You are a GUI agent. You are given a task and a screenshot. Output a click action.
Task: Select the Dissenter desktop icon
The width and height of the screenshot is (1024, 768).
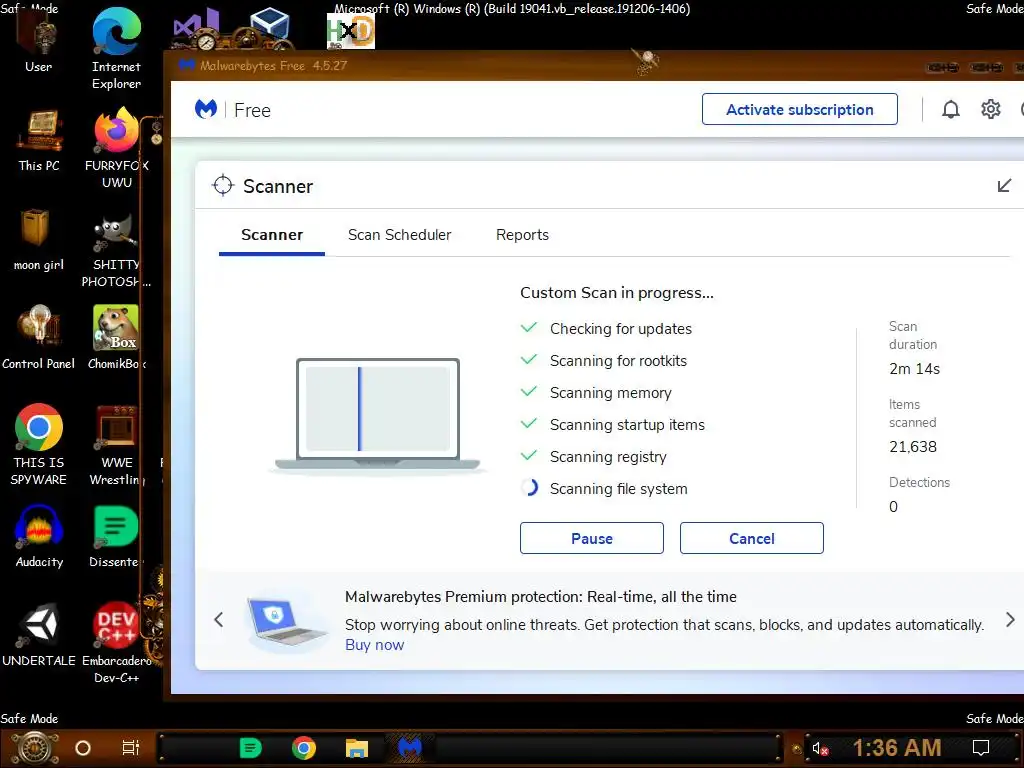pyautogui.click(x=116, y=536)
